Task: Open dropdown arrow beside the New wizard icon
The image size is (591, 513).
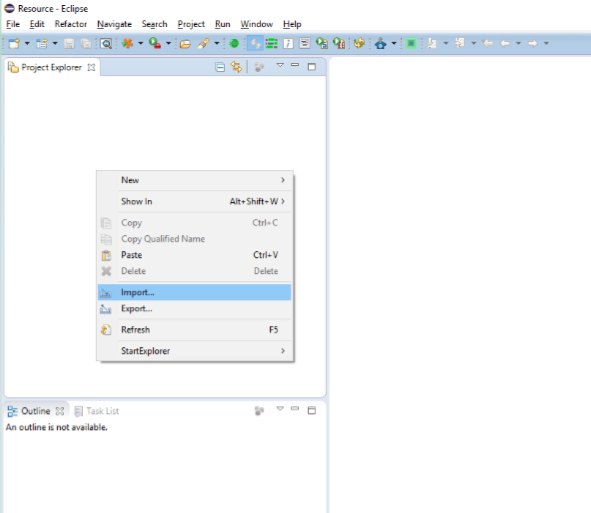Action: 27,44
